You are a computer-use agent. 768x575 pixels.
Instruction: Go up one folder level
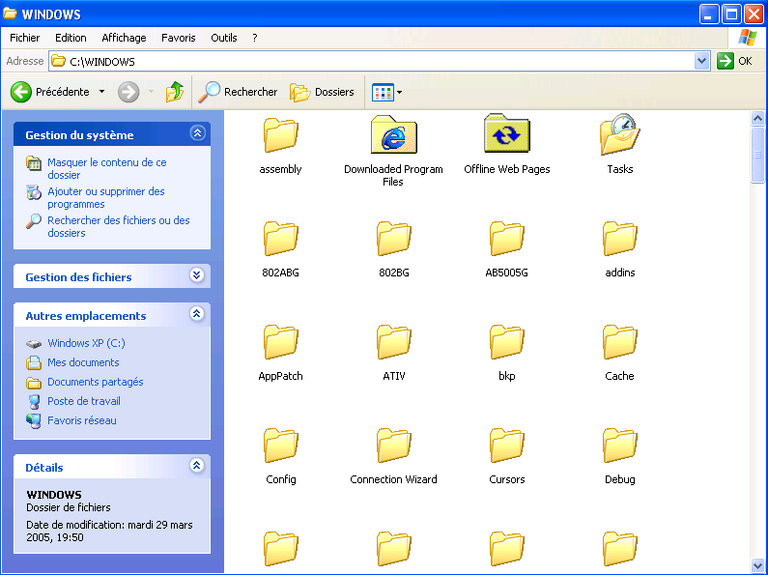pos(174,92)
